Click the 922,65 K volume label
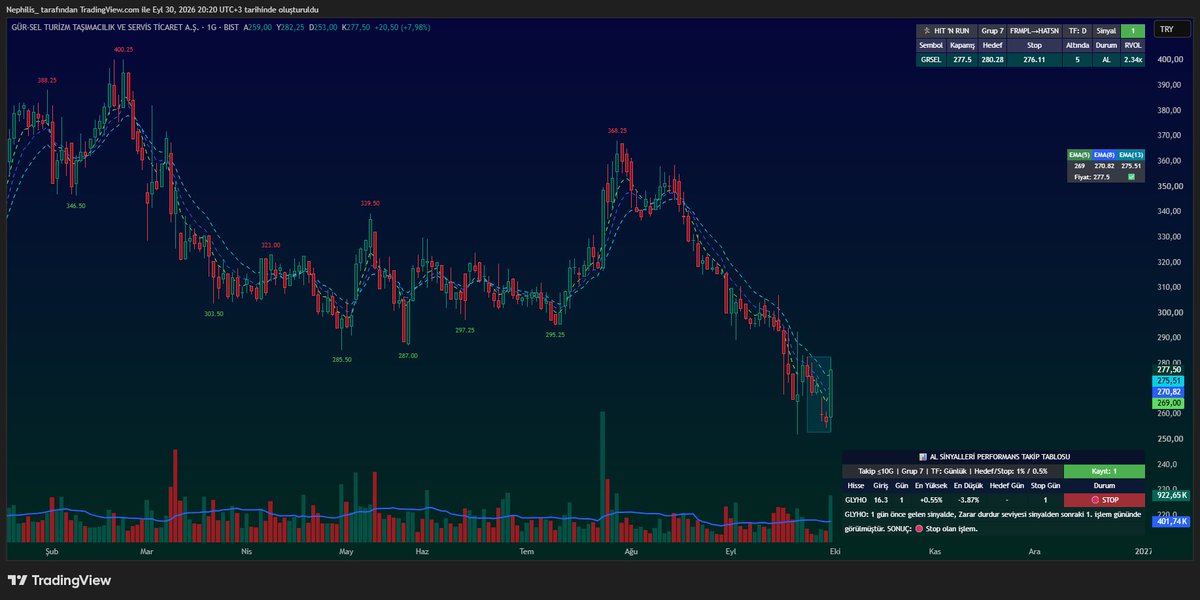This screenshot has width=1200, height=600. point(1171,495)
